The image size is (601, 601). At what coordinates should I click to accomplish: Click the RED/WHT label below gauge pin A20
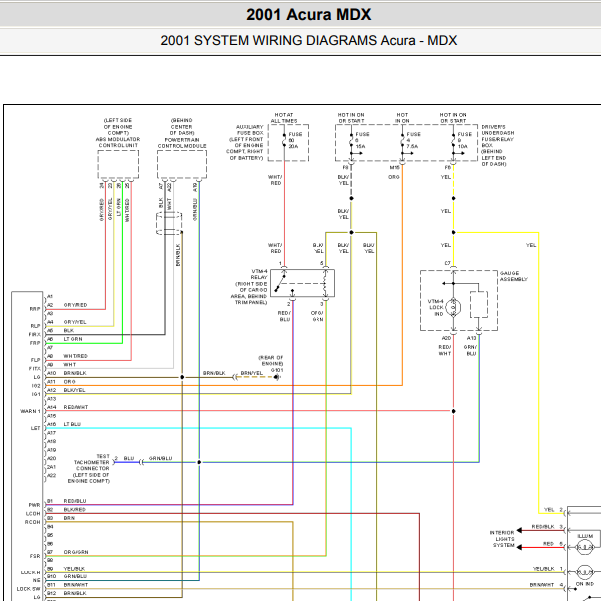tap(445, 350)
